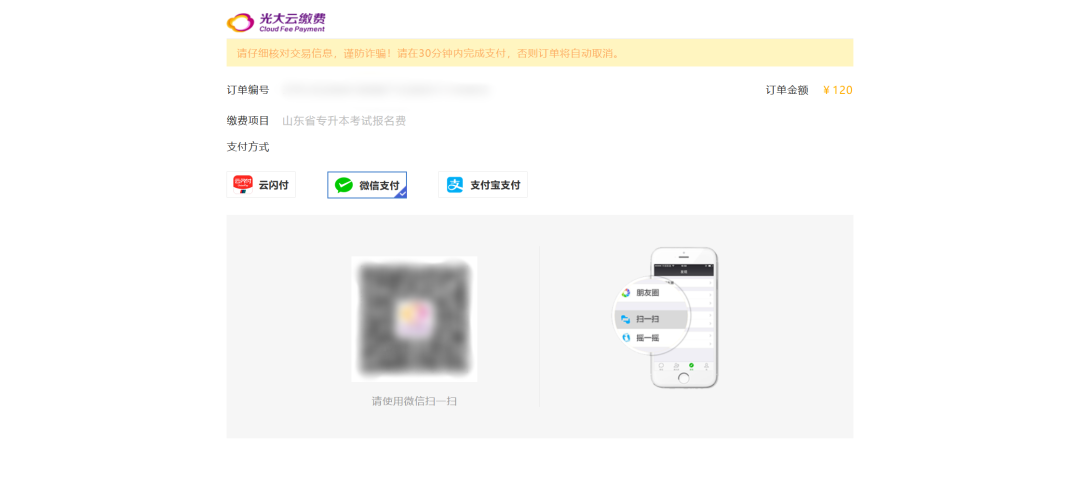Select the red 云闪付 logo icon
The width and height of the screenshot is (1080, 501).
point(243,185)
